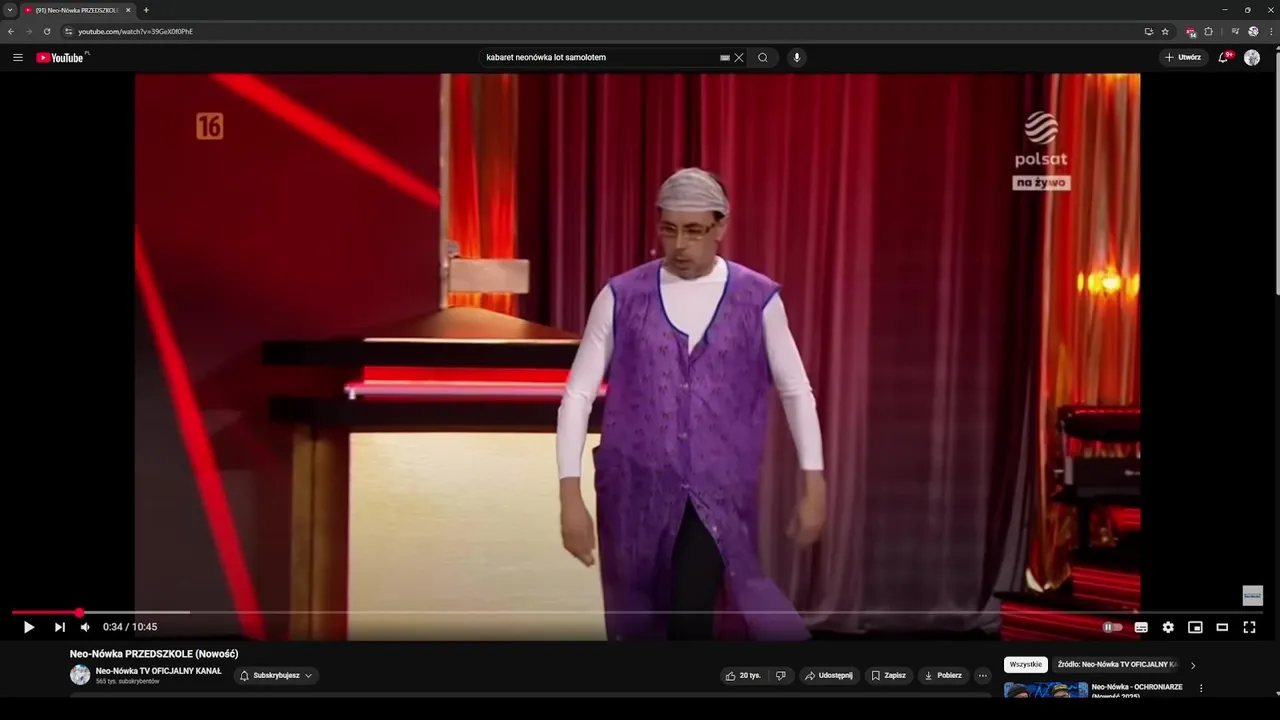The height and width of the screenshot is (720, 1280).
Task: Like the video with thumbs up
Action: [743, 675]
